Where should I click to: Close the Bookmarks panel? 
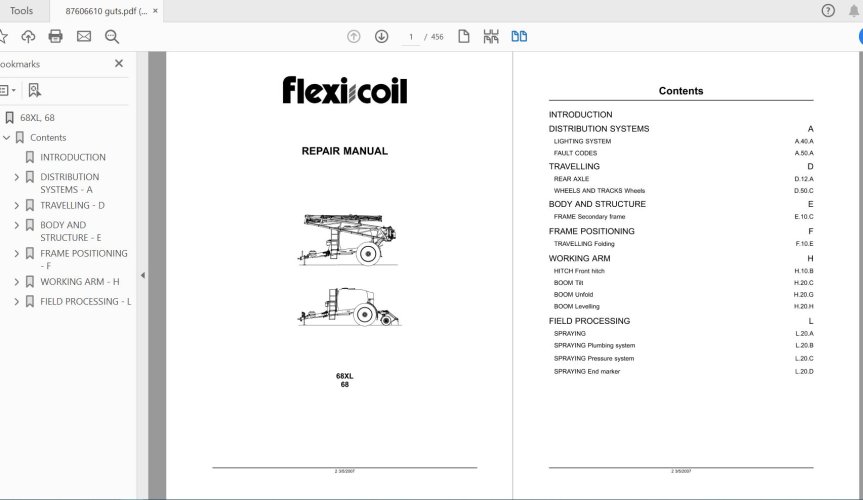click(119, 63)
